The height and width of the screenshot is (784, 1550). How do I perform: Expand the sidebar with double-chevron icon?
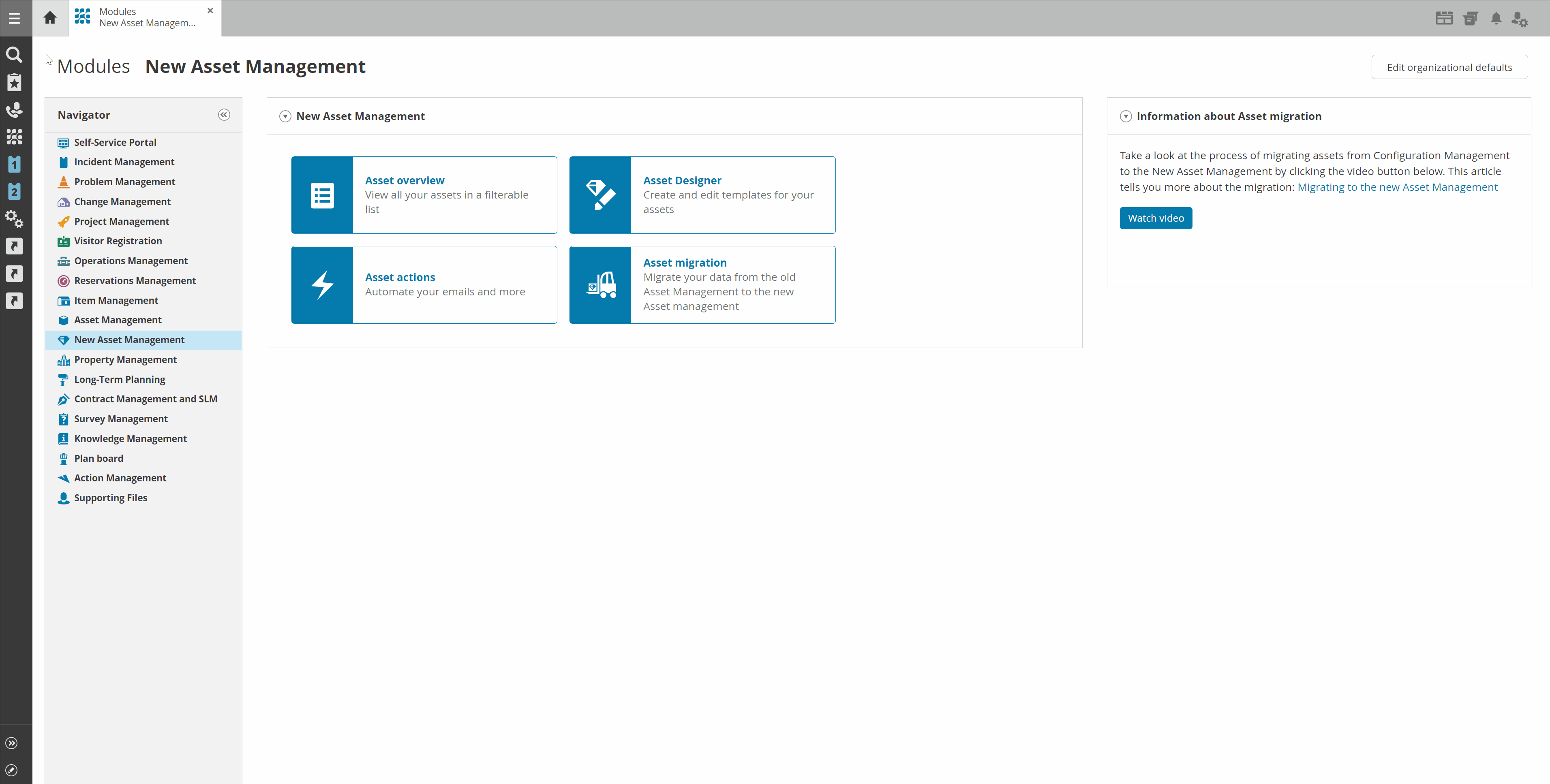[11, 743]
